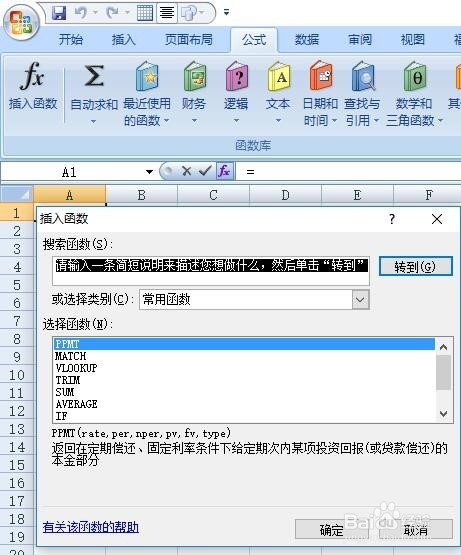Click the function list scrollbar thumb
Screen dimensions: 461x555
click(x=443, y=372)
